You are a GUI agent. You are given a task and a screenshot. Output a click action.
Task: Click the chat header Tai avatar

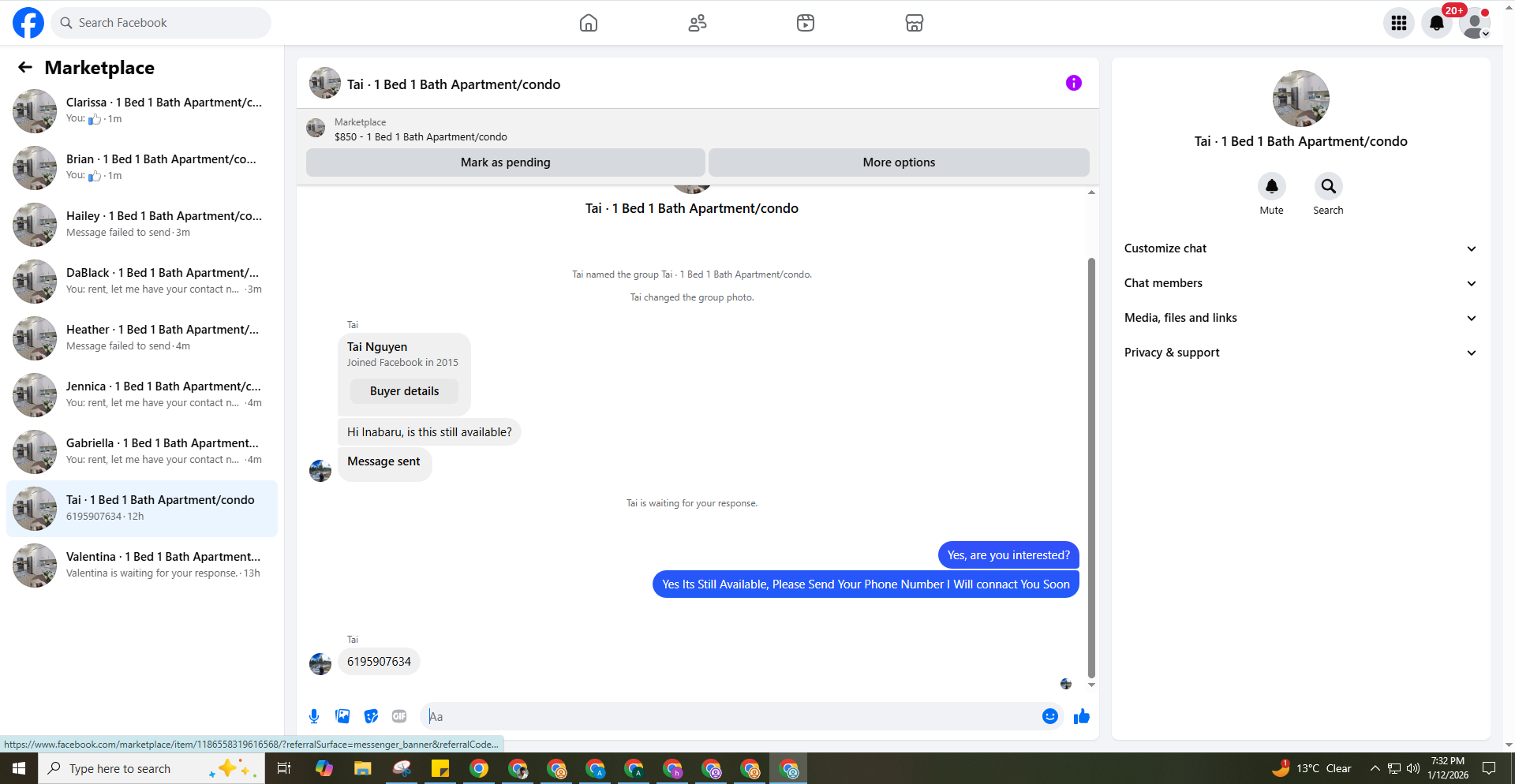point(325,83)
